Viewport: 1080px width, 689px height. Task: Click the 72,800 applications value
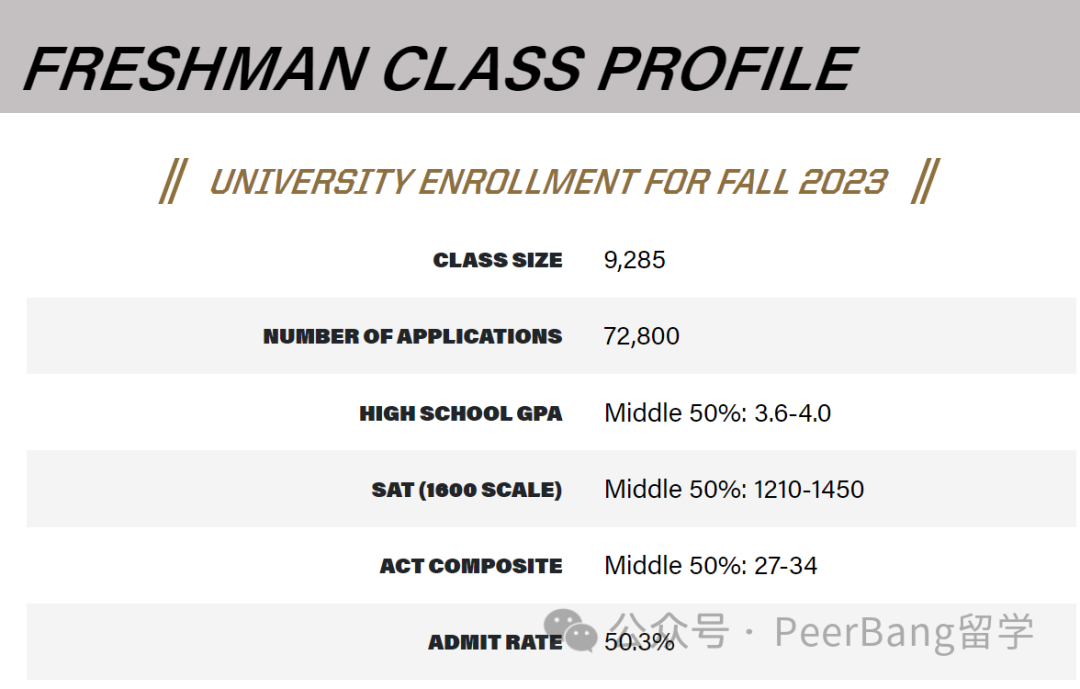641,336
